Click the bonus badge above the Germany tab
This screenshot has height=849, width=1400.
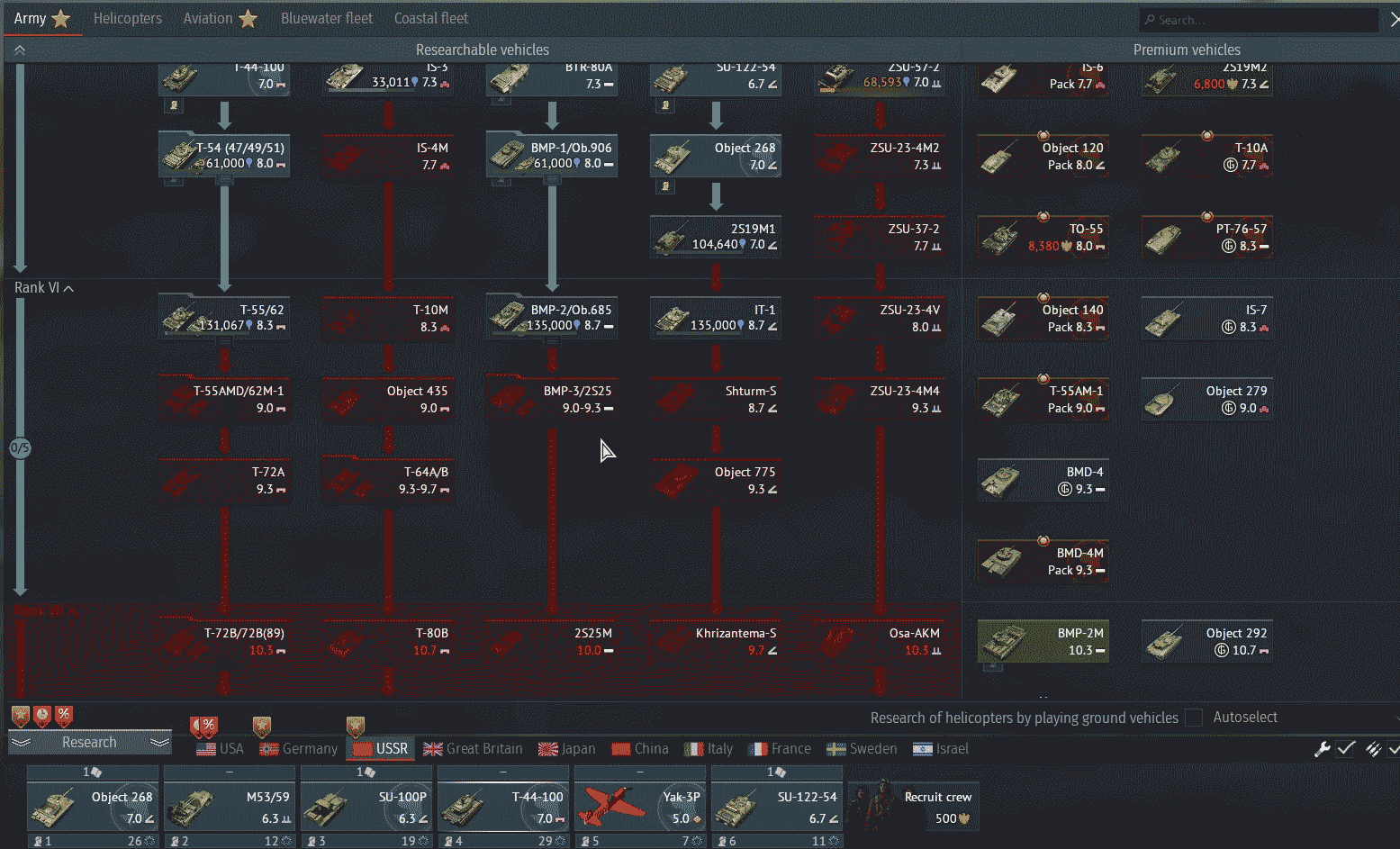tap(262, 727)
